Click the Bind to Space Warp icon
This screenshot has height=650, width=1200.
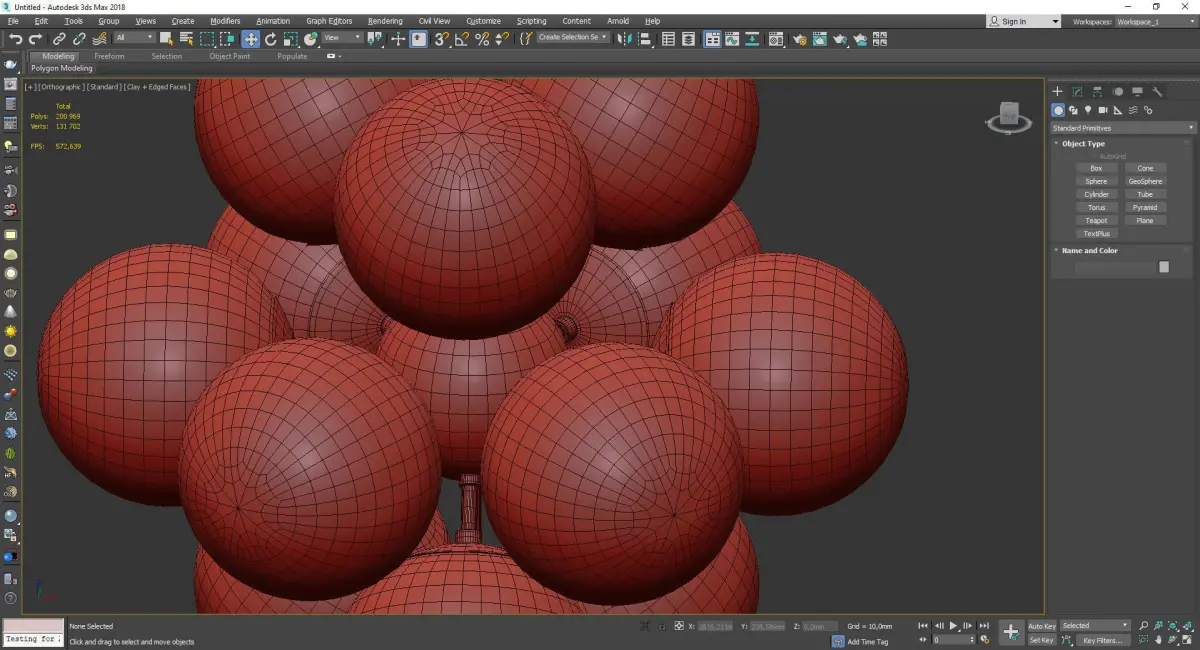tap(100, 39)
